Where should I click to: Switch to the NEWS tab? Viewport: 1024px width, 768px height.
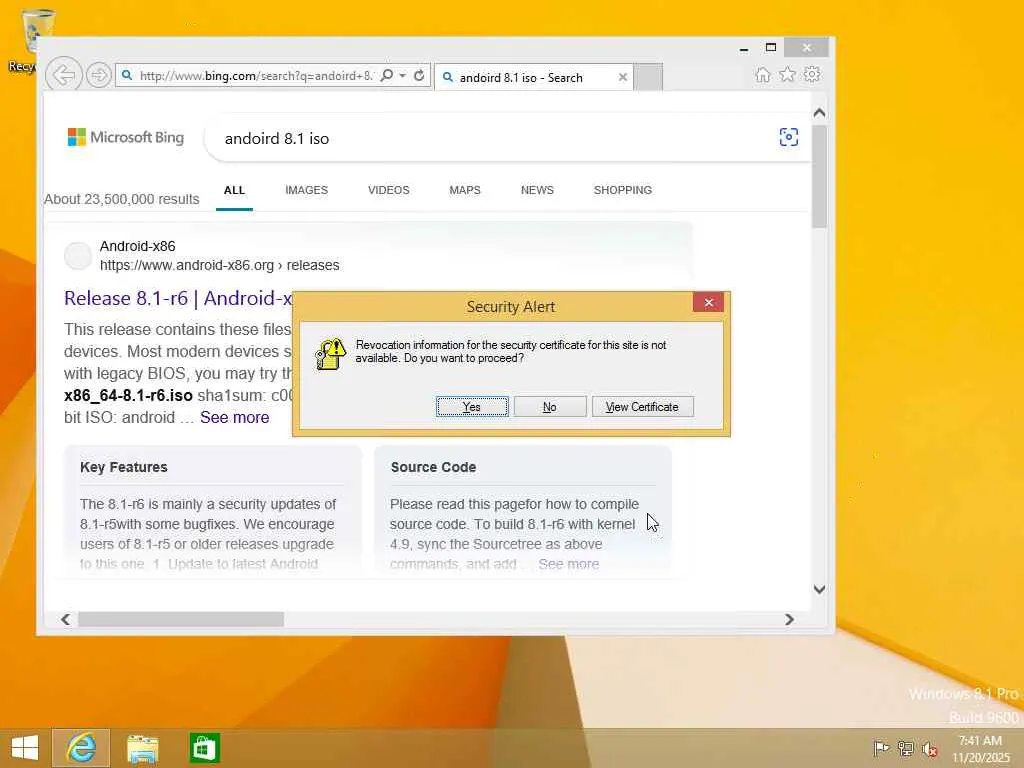pyautogui.click(x=537, y=190)
